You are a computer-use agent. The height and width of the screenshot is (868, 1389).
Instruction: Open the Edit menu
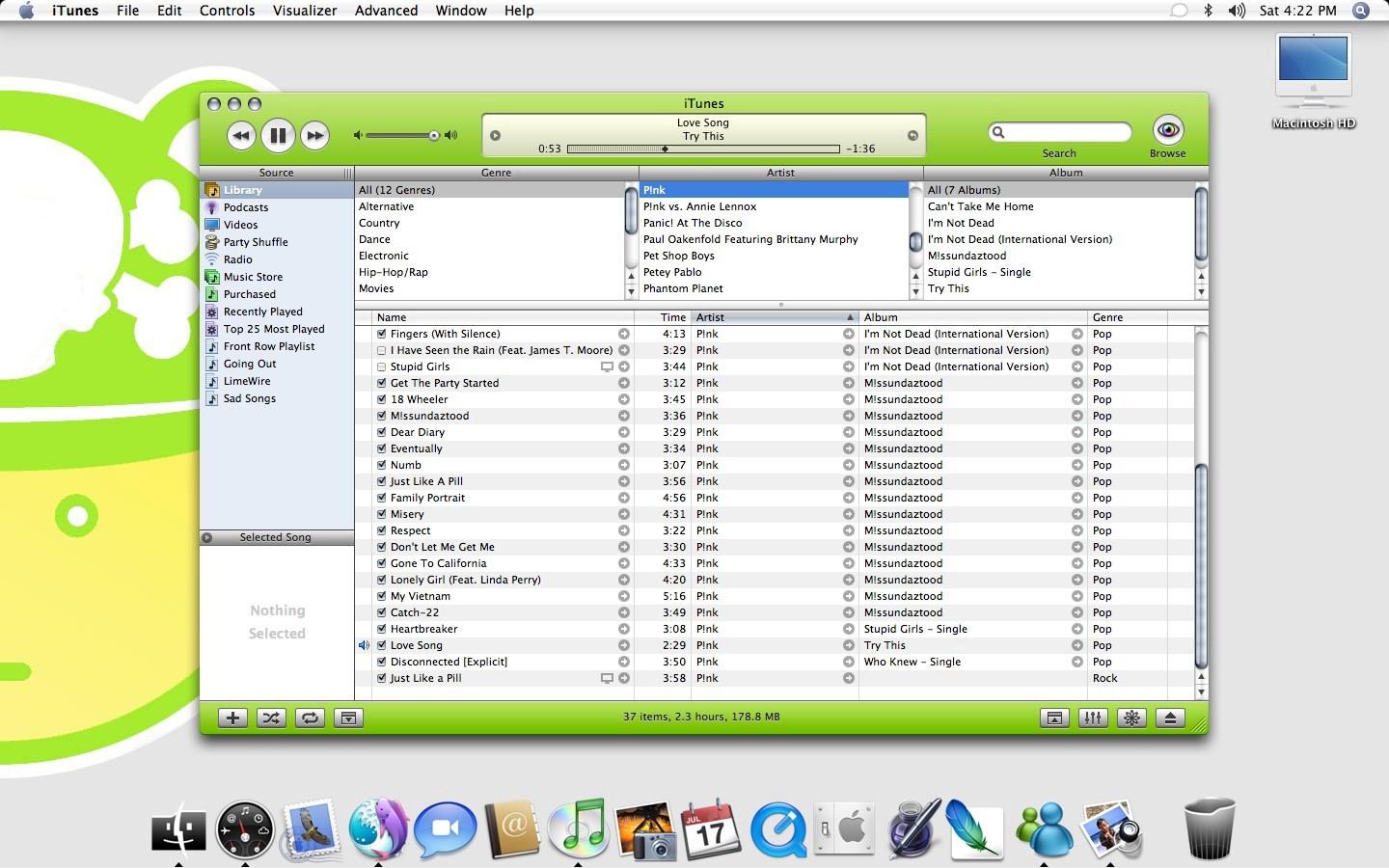[x=170, y=11]
